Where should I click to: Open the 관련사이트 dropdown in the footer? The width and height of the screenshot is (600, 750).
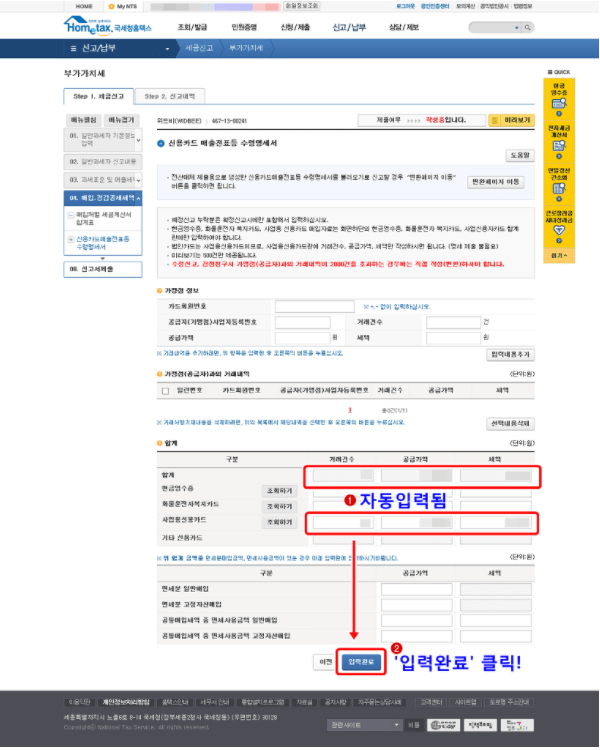[364, 725]
